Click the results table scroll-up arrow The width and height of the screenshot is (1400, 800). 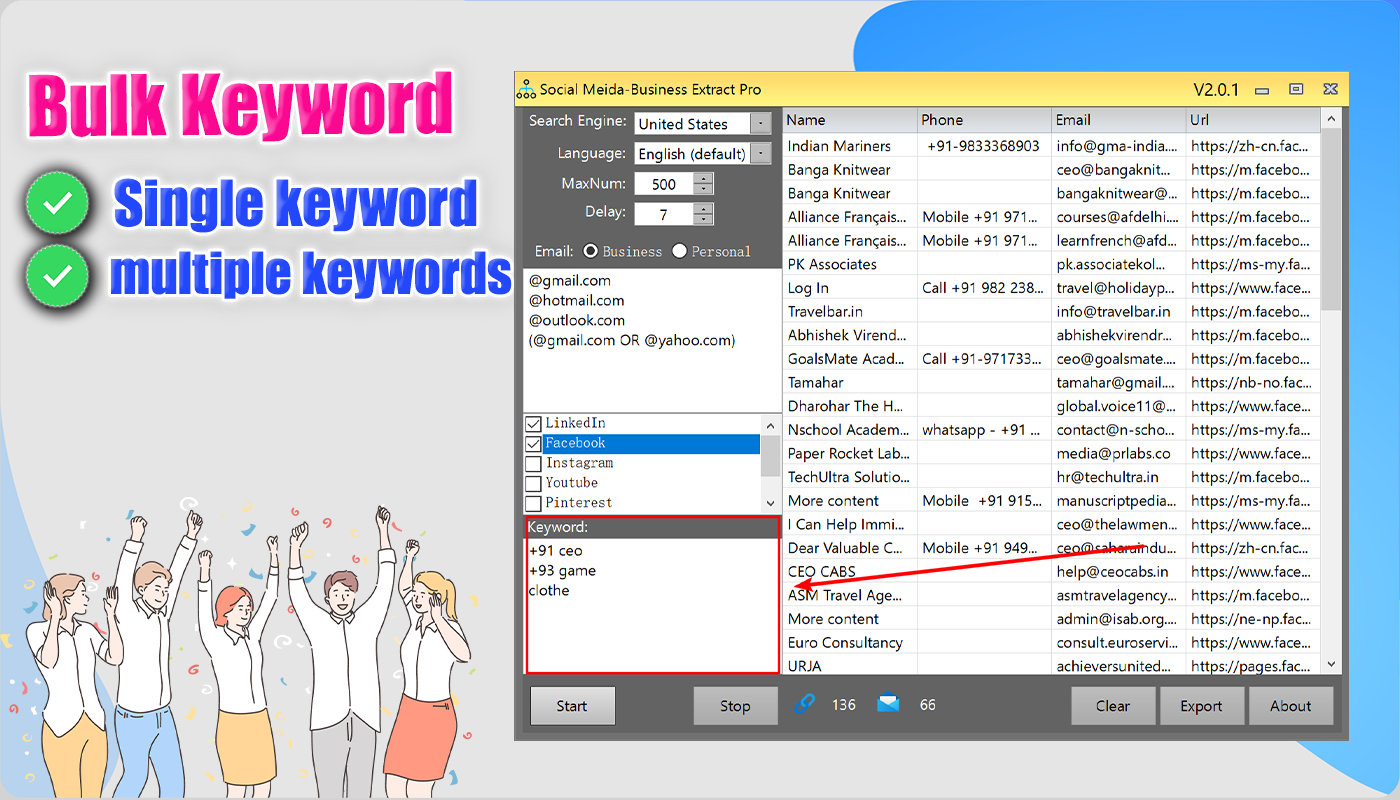tap(1331, 120)
